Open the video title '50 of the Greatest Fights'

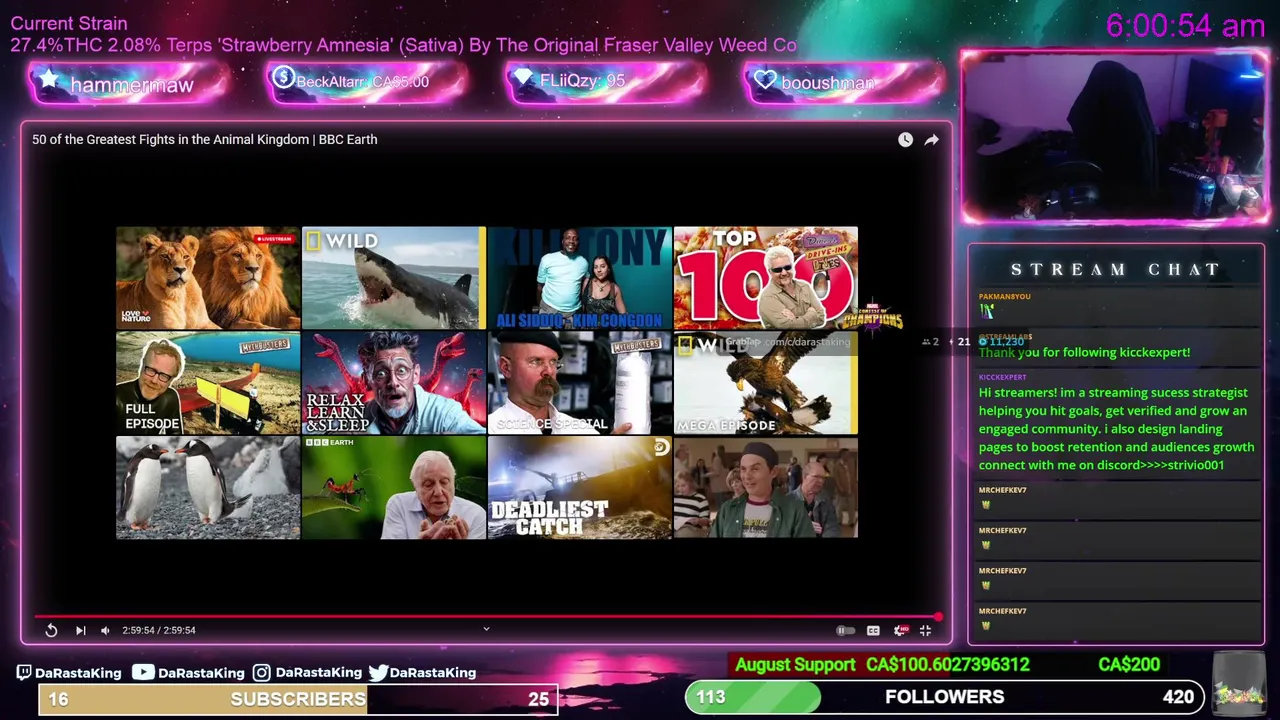click(x=204, y=139)
